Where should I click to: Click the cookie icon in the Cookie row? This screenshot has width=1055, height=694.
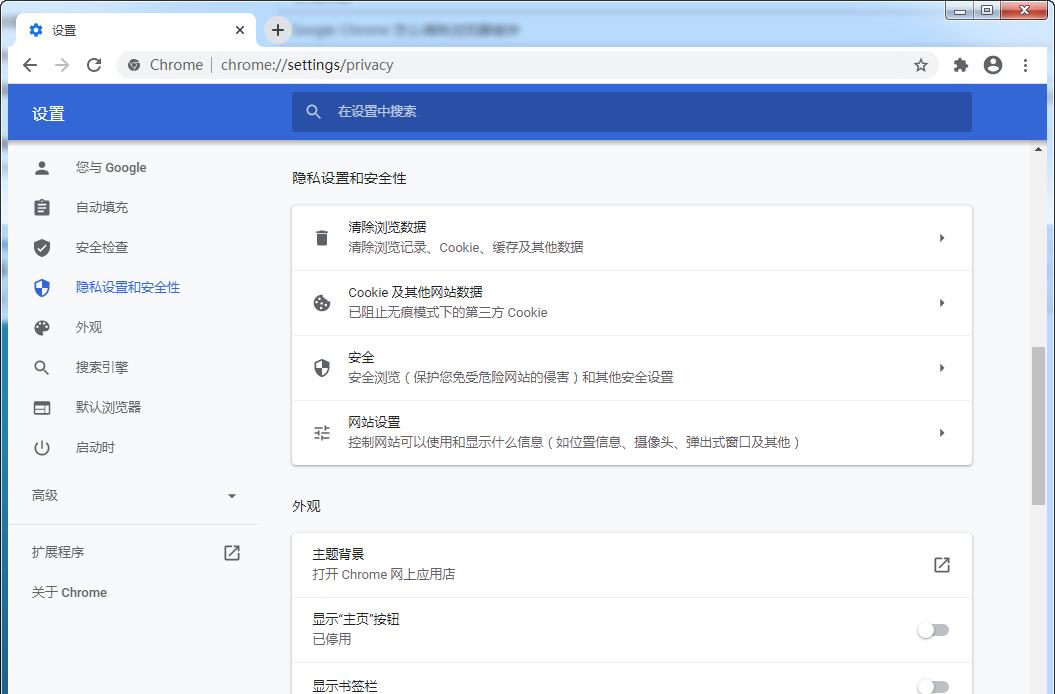click(322, 303)
